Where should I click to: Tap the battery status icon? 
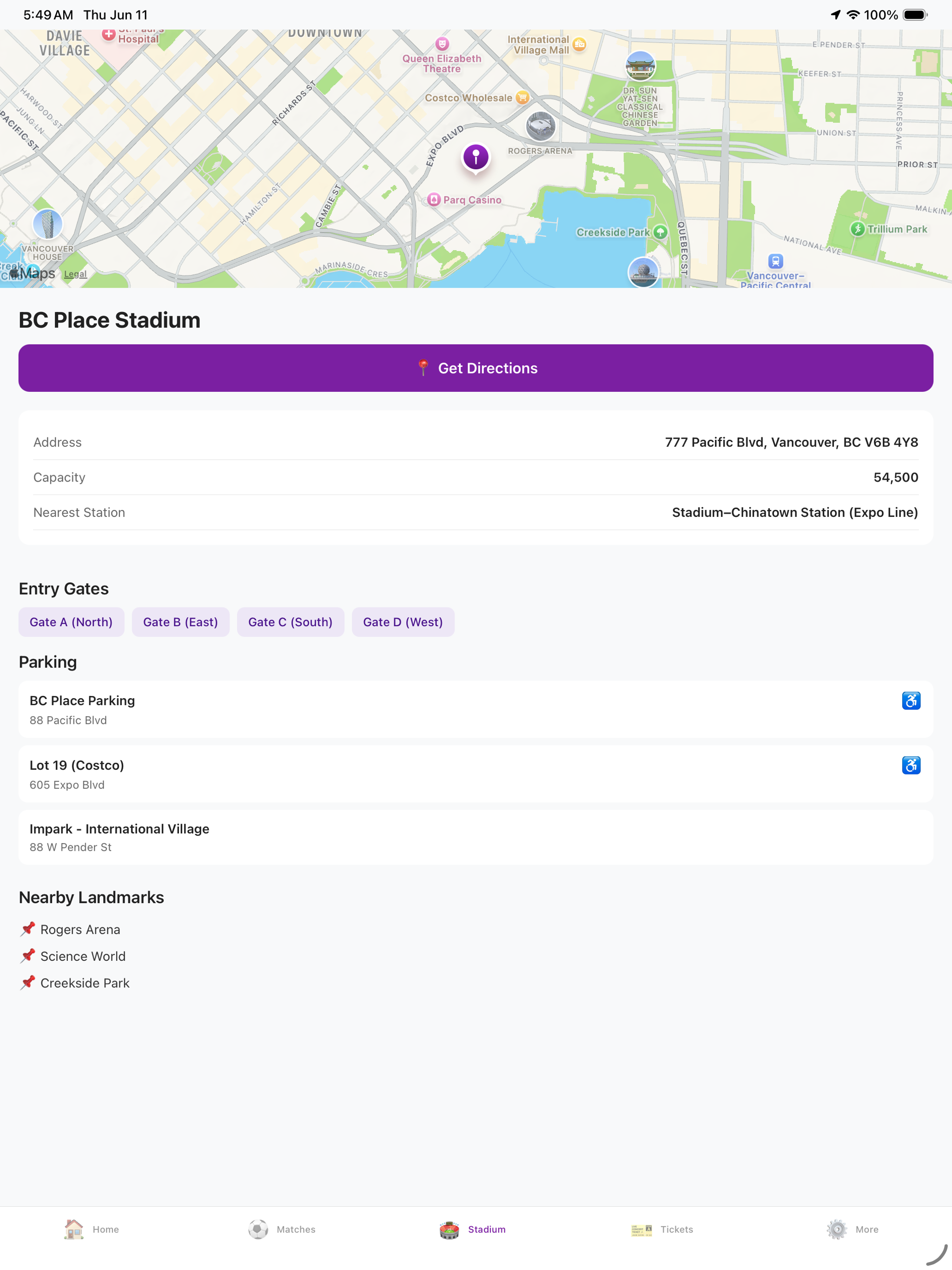click(x=915, y=15)
